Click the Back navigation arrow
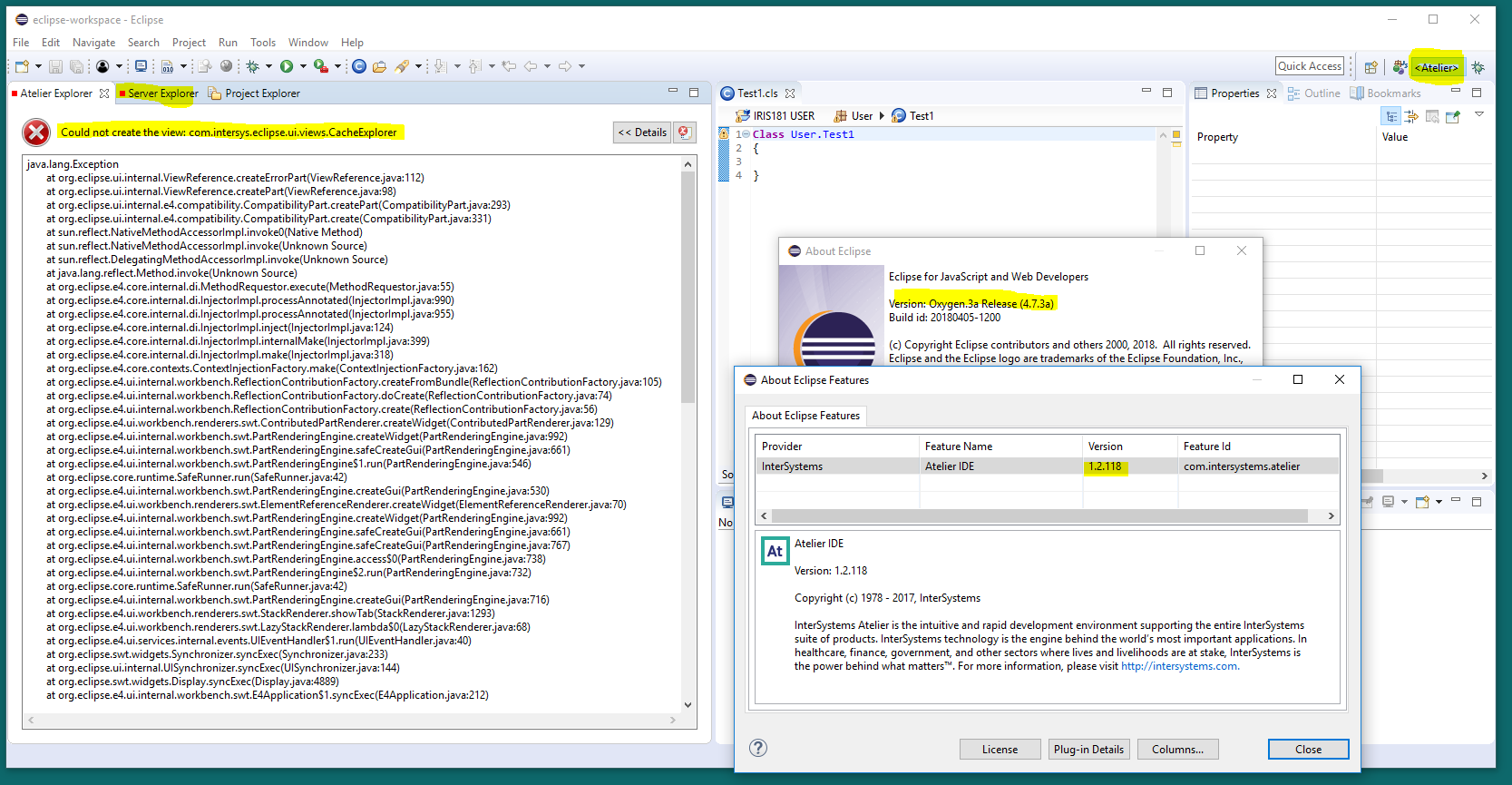Image resolution: width=1512 pixels, height=785 pixels. pyautogui.click(x=531, y=66)
